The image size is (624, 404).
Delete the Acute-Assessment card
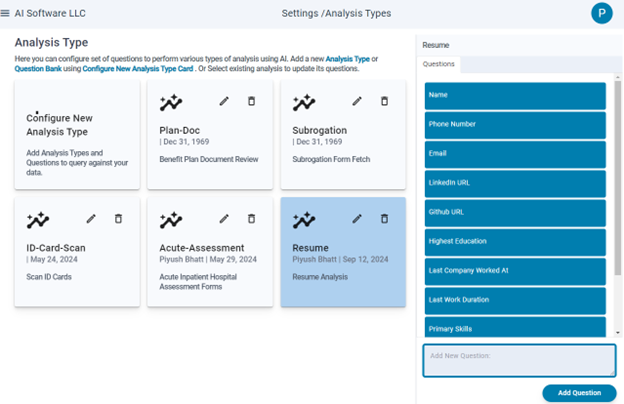[252, 219]
